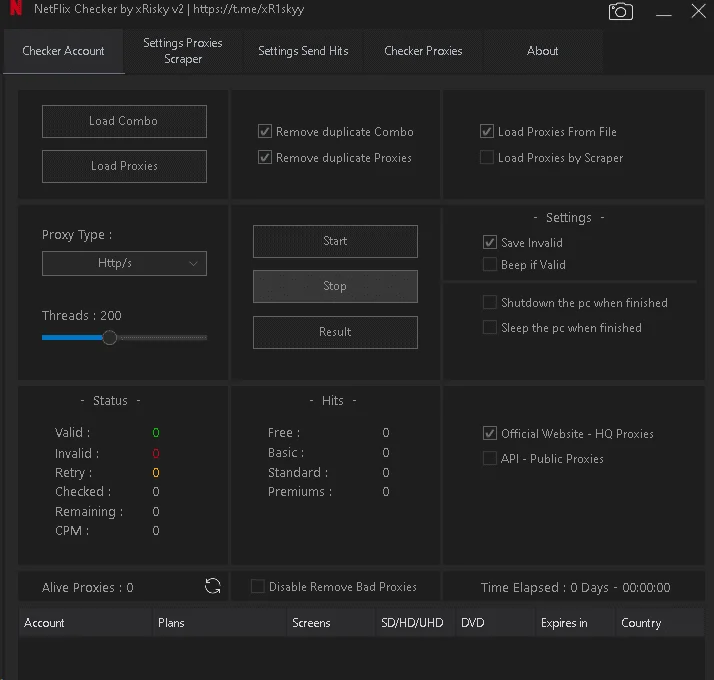Image resolution: width=714 pixels, height=680 pixels.
Task: Open the Settings Proxies Scraper tab
Action: click(183, 51)
